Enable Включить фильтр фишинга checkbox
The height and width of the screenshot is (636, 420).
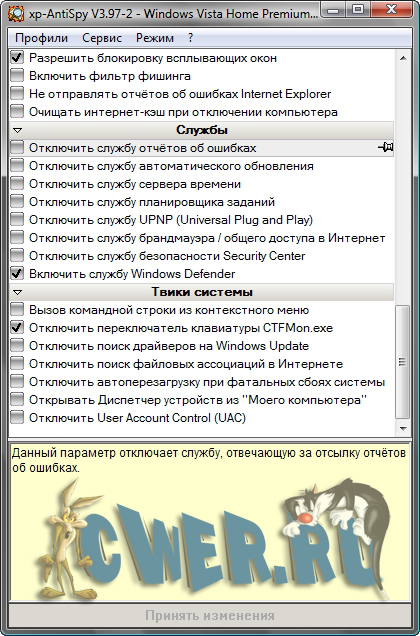(x=17, y=75)
